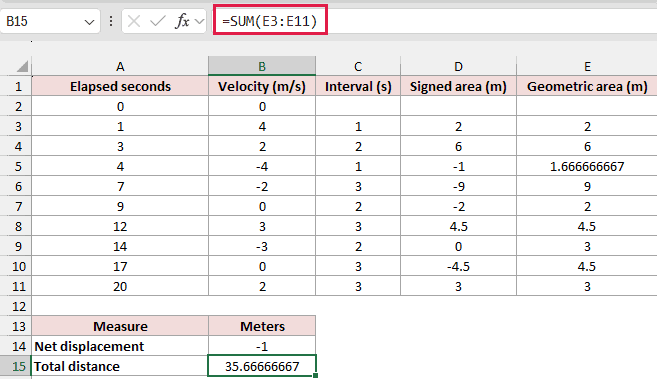The image size is (657, 379).
Task: Click the Elapsed seconds header cell
Action: (x=120, y=86)
